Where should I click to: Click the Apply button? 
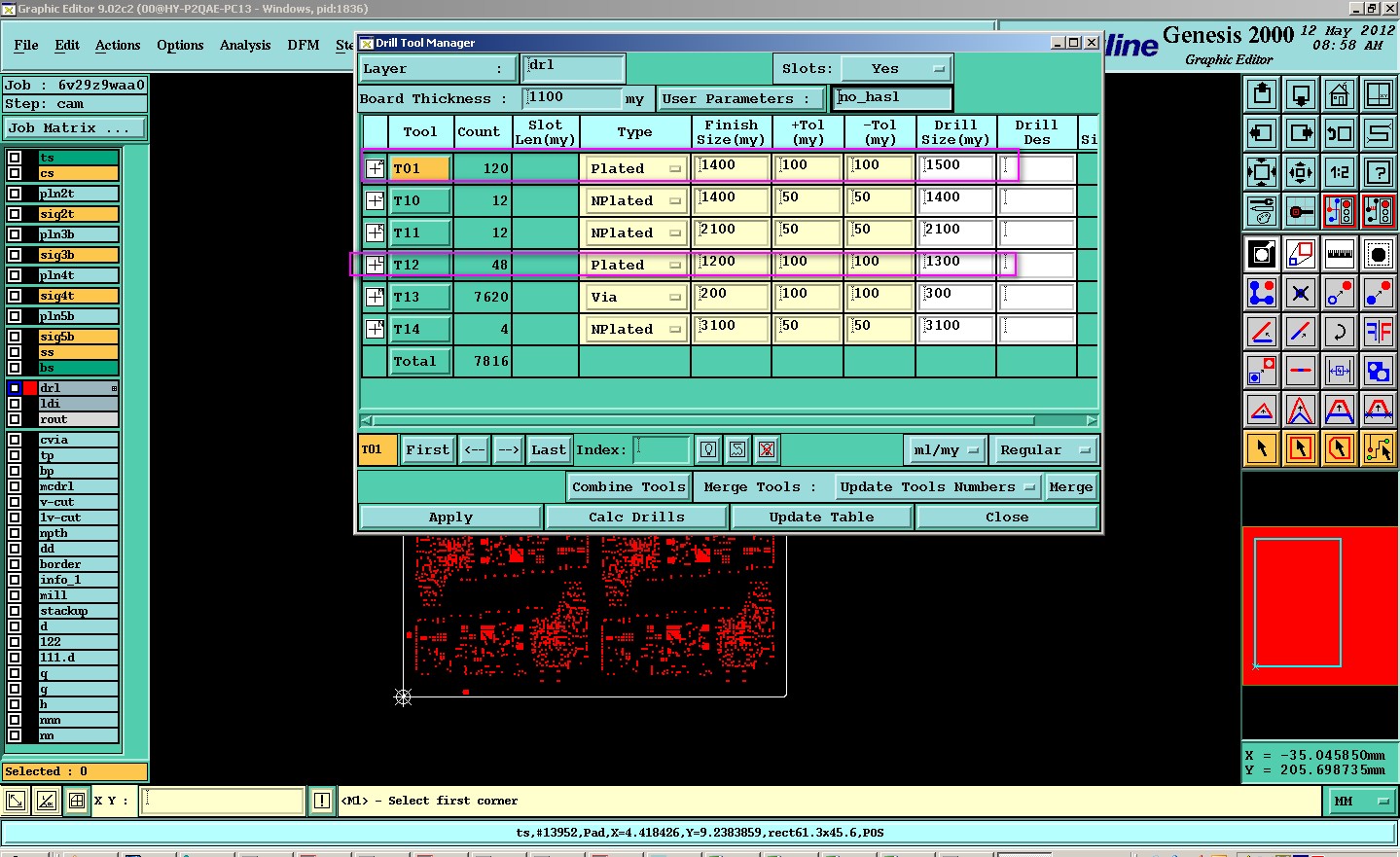(450, 517)
